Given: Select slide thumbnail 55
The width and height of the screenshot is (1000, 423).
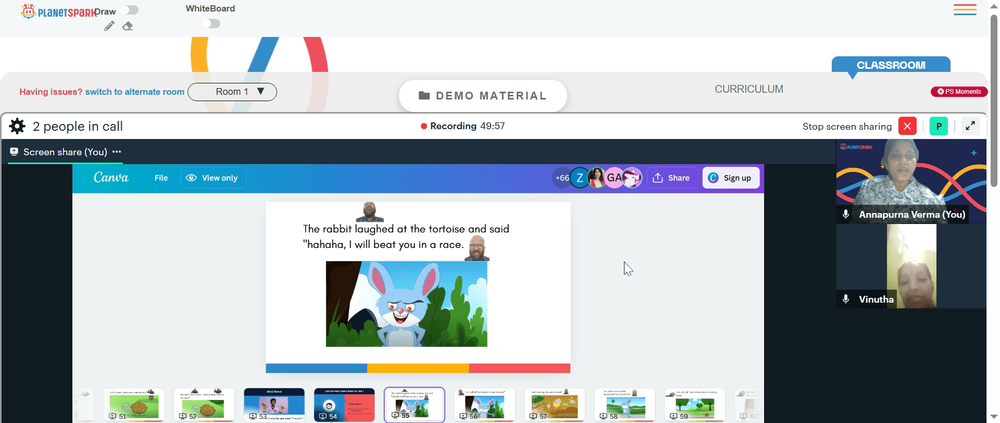Looking at the screenshot, I should point(415,404).
